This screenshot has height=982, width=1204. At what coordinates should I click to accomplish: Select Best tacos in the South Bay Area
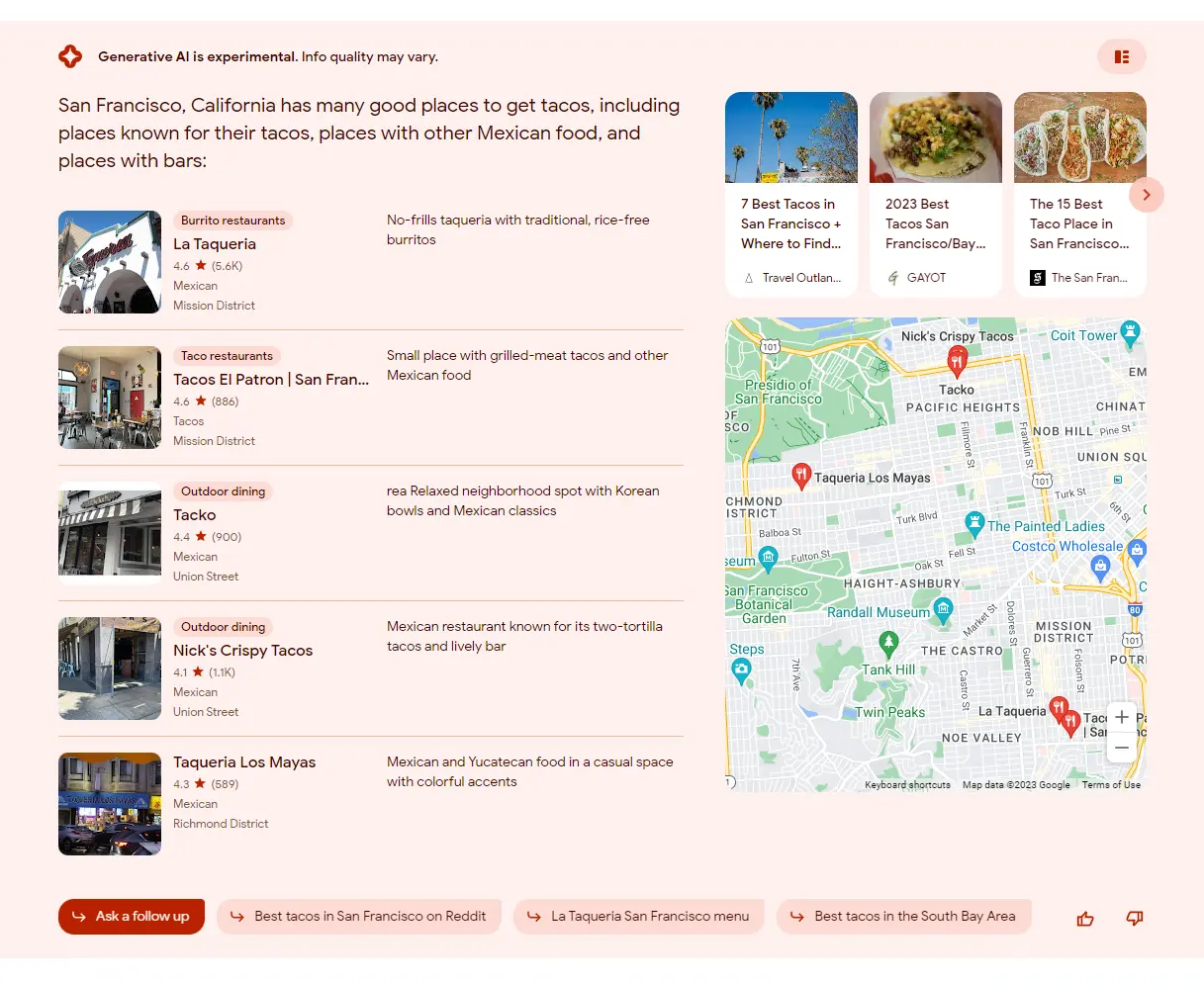[x=903, y=917]
